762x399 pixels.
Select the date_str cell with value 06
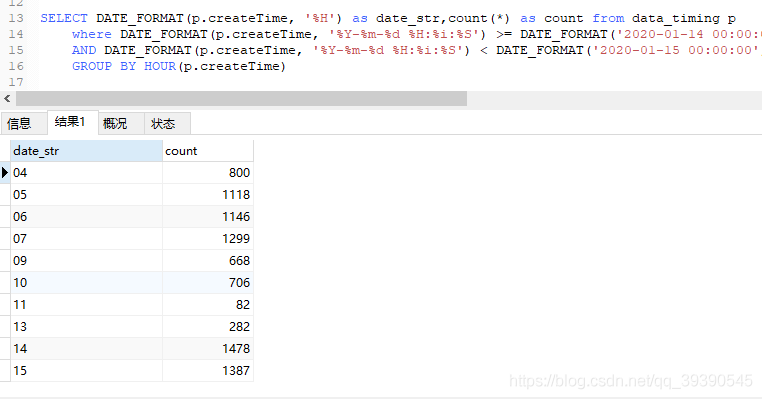[87, 216]
